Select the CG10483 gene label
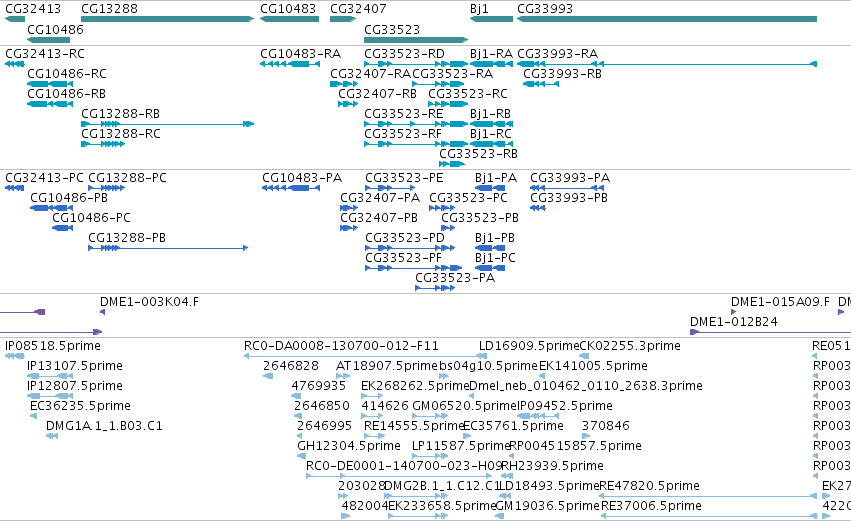The height and width of the screenshot is (521, 851). 288,9
